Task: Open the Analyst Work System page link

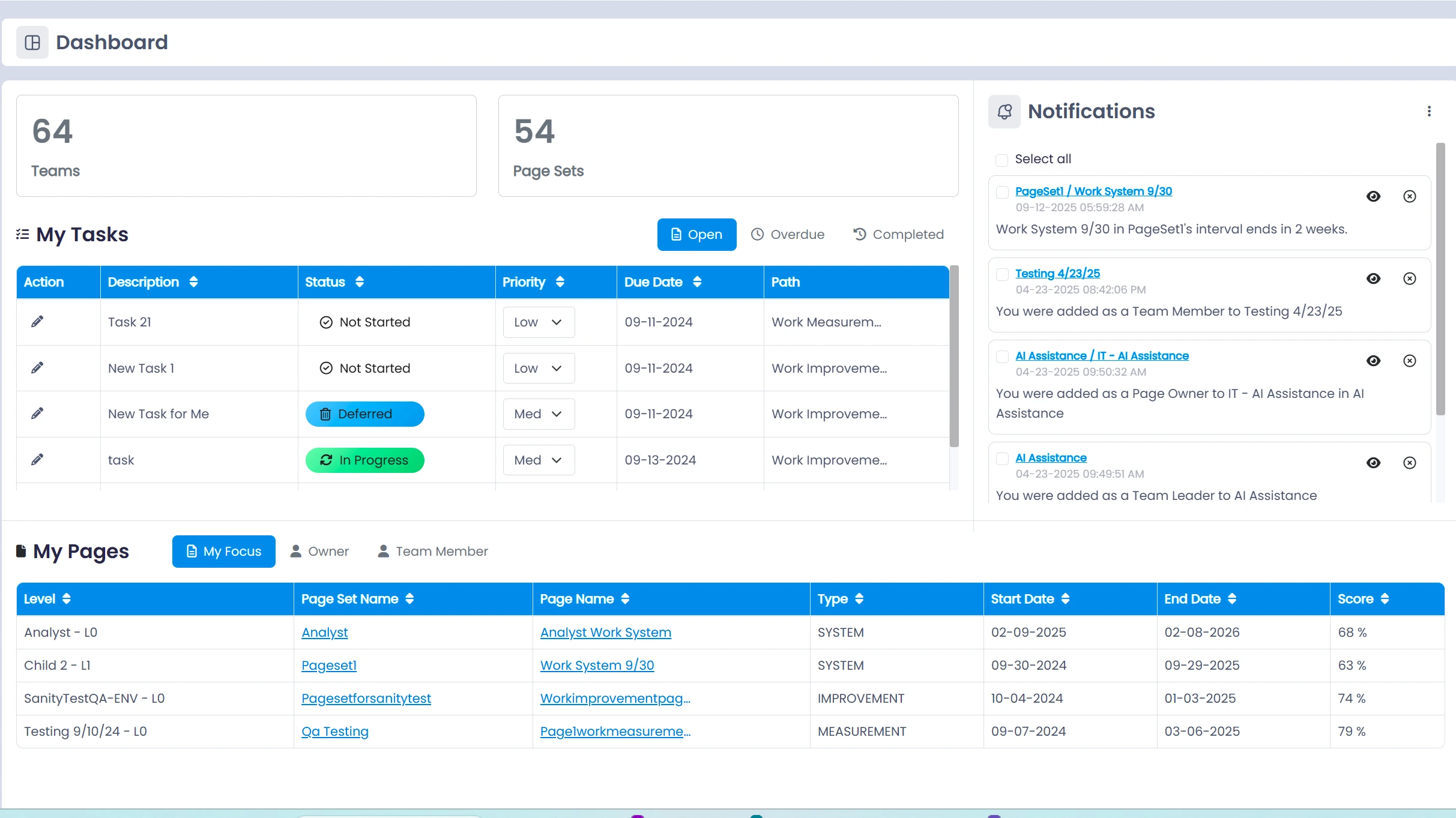Action: point(605,633)
